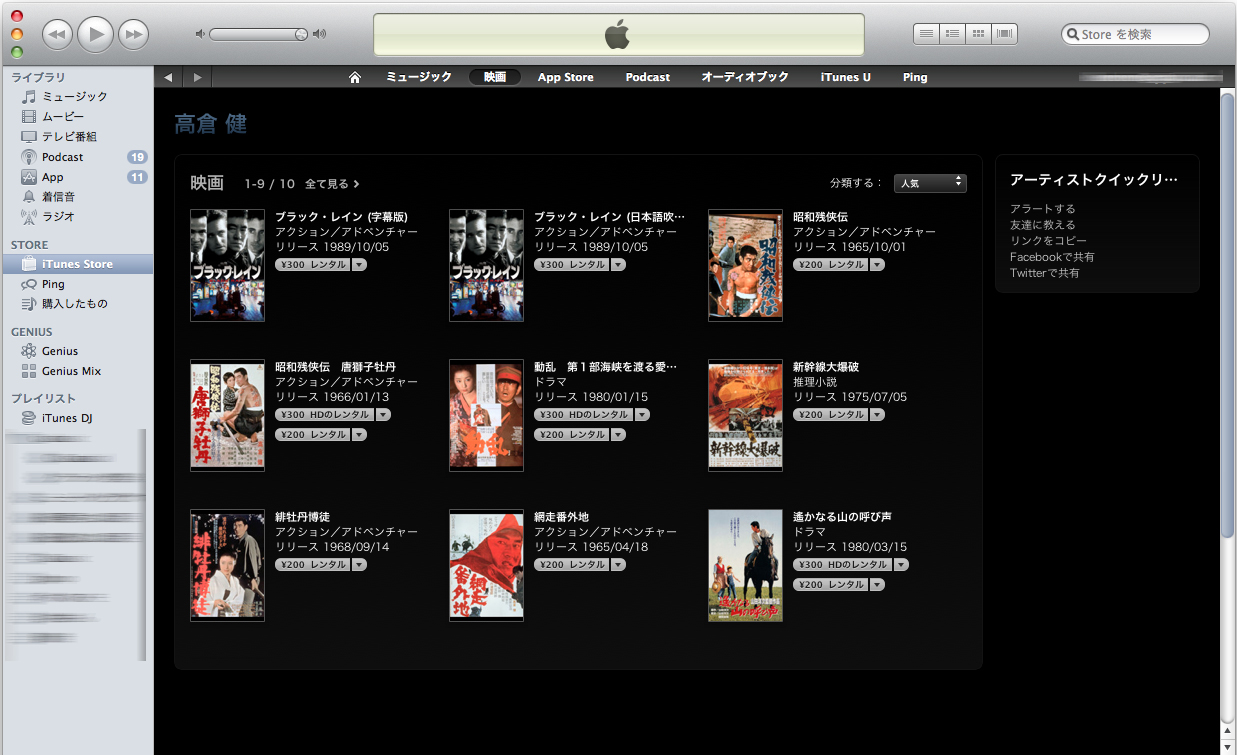The width and height of the screenshot is (1237, 755).
Task: Click Facebookで共有 link
Action: click(x=1052, y=257)
